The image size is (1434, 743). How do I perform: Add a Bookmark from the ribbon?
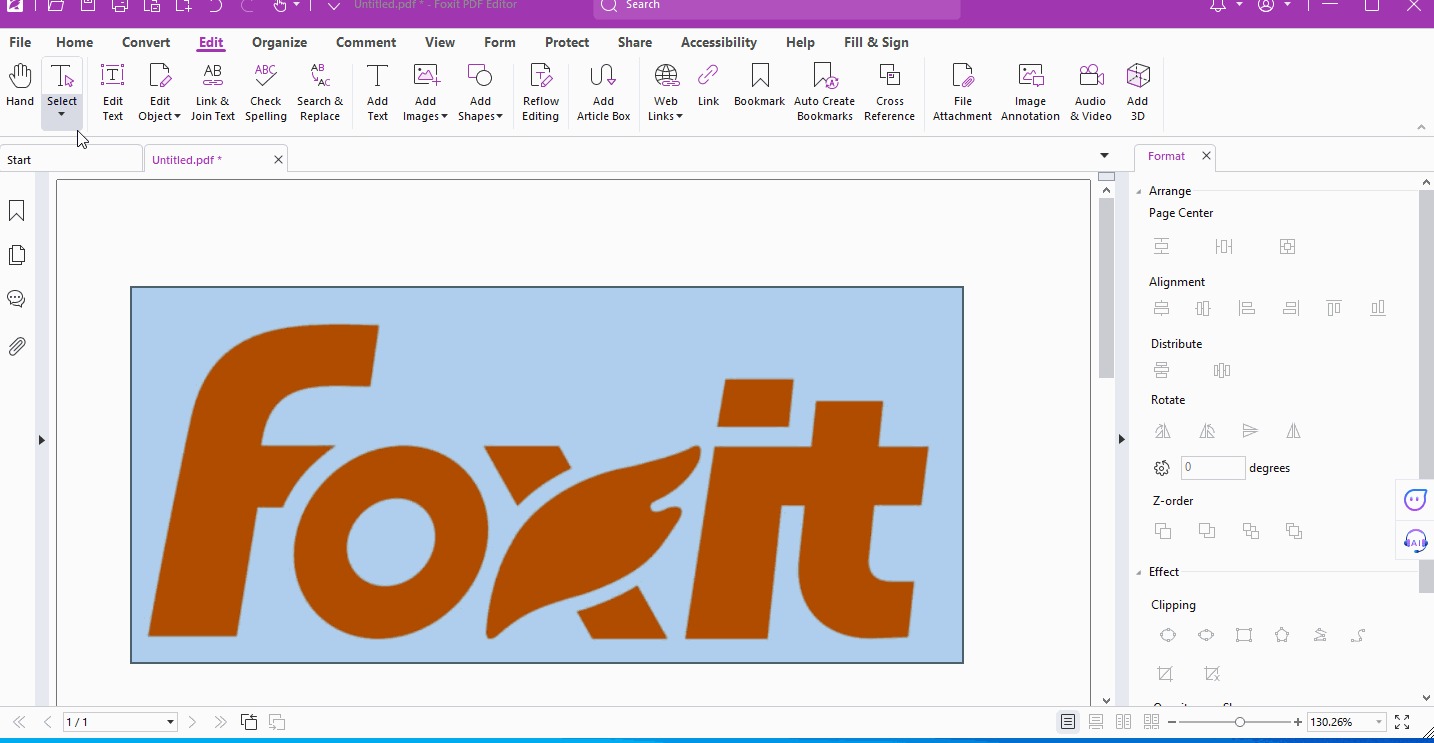coord(760,86)
